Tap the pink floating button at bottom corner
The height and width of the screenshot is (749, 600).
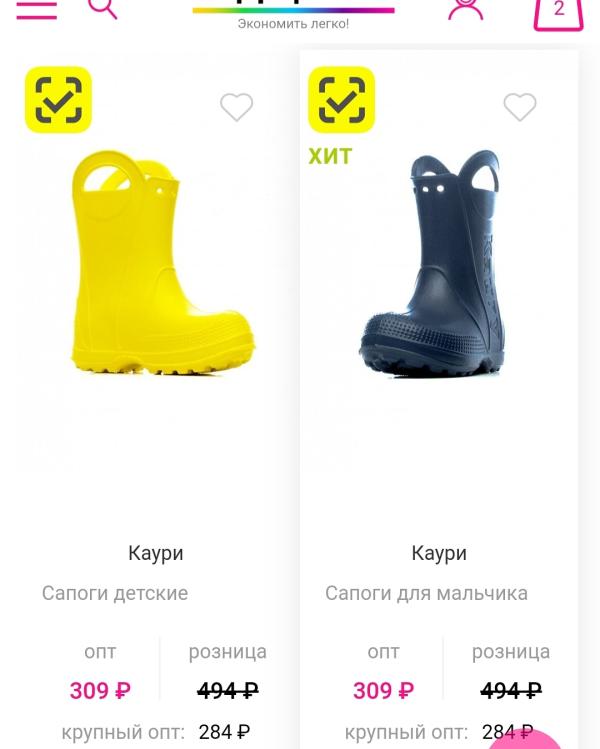pyautogui.click(x=525, y=739)
